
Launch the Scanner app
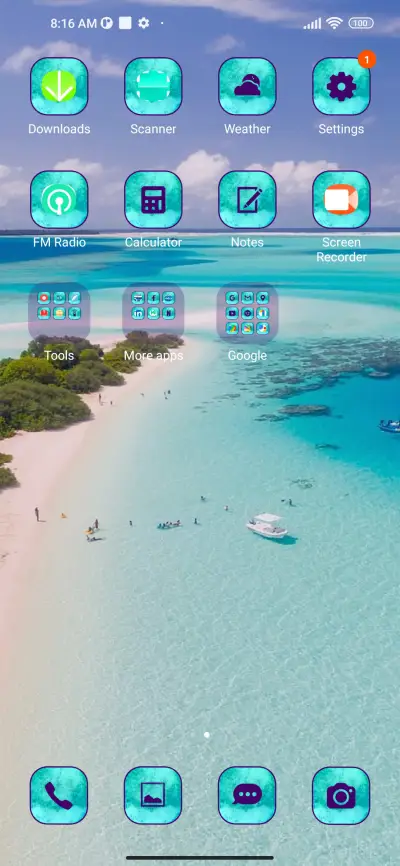153,86
